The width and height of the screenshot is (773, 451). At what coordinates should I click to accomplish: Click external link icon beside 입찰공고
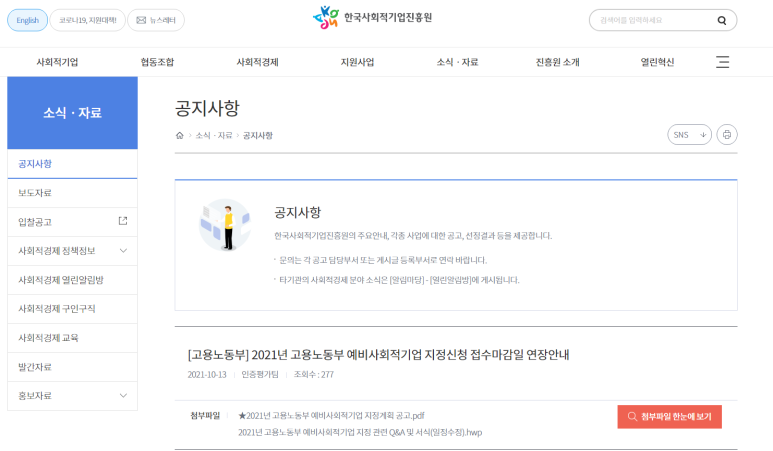(x=123, y=221)
